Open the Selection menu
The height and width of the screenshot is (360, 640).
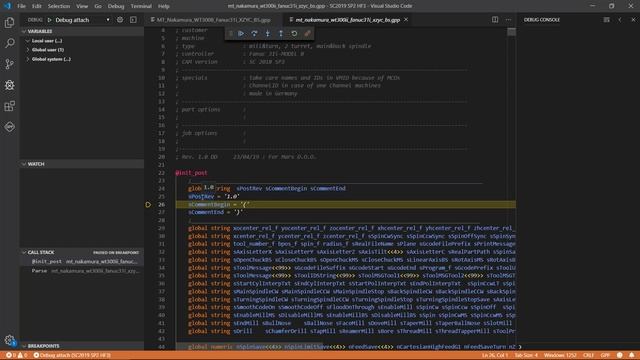[x=59, y=6]
